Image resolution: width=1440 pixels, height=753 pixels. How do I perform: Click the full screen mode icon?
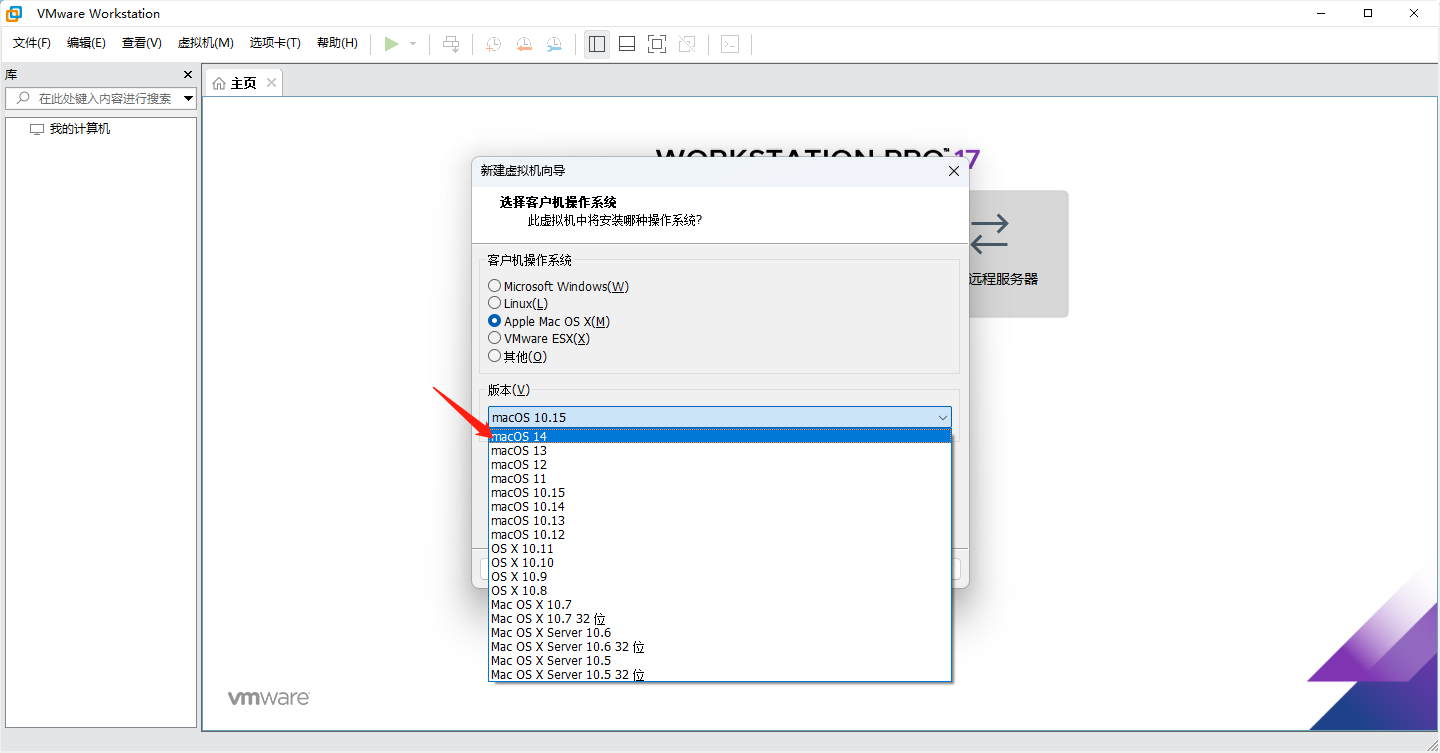(x=657, y=44)
